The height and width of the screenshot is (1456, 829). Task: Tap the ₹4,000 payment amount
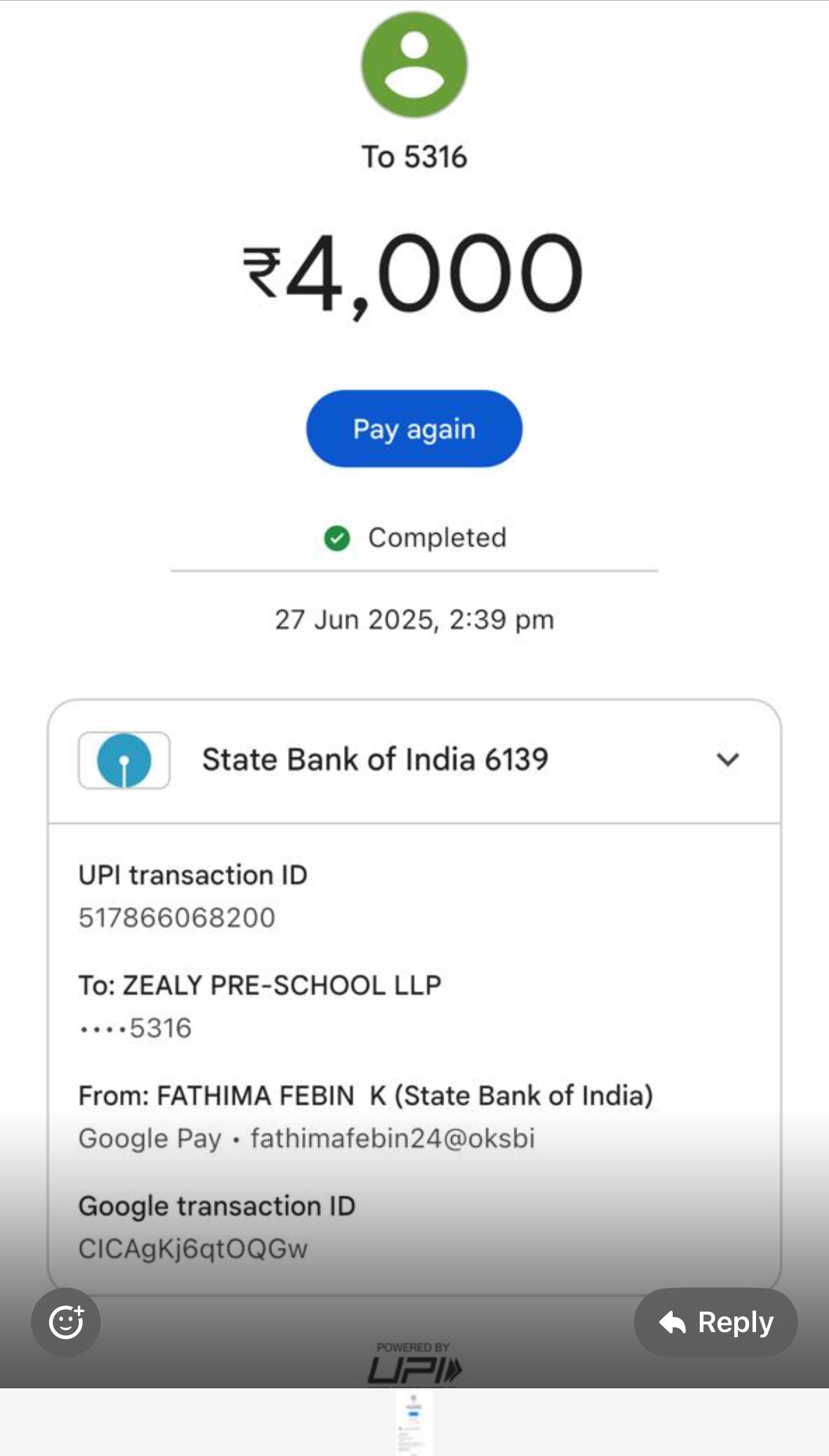point(414,274)
